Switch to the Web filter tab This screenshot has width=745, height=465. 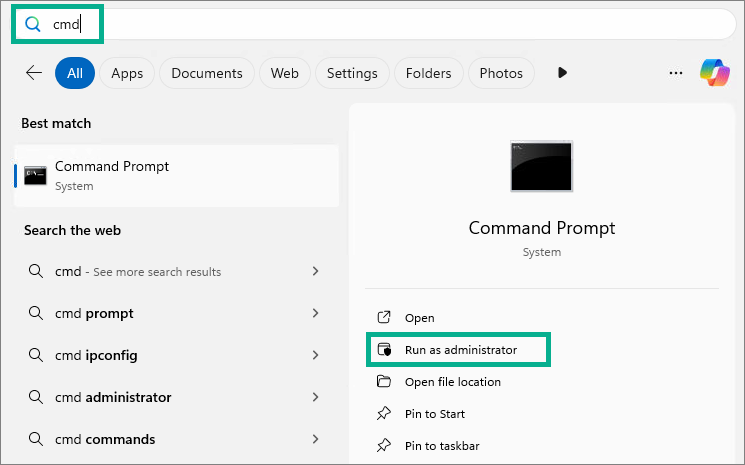pyautogui.click(x=285, y=73)
